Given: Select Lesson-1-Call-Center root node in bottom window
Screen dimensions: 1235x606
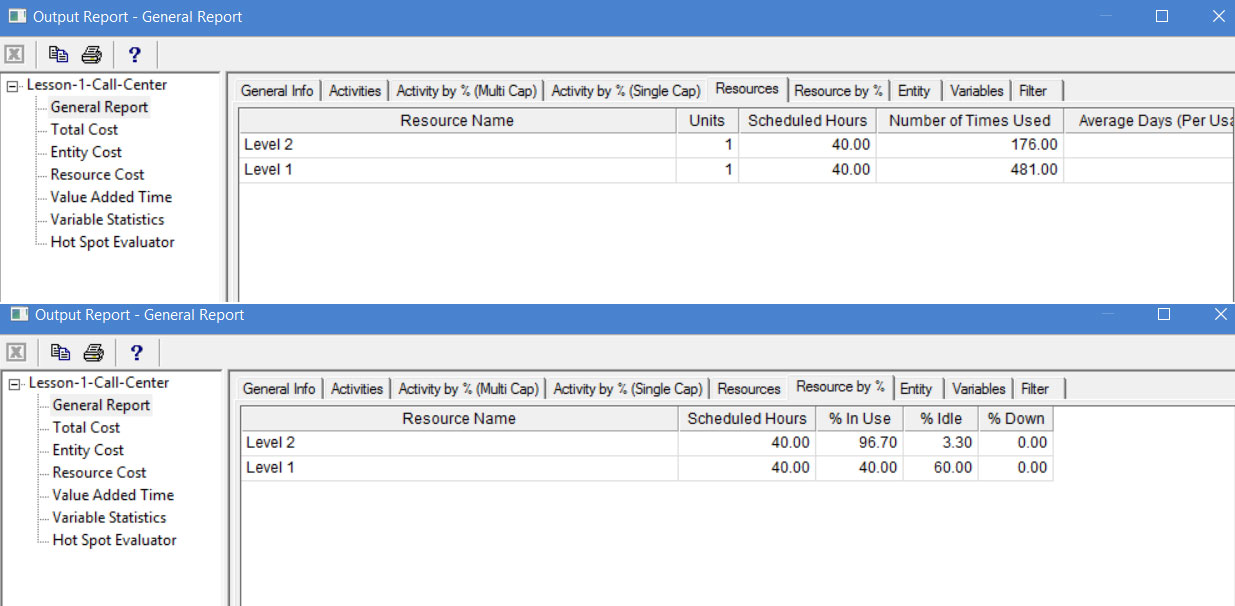Looking at the screenshot, I should coord(99,383).
